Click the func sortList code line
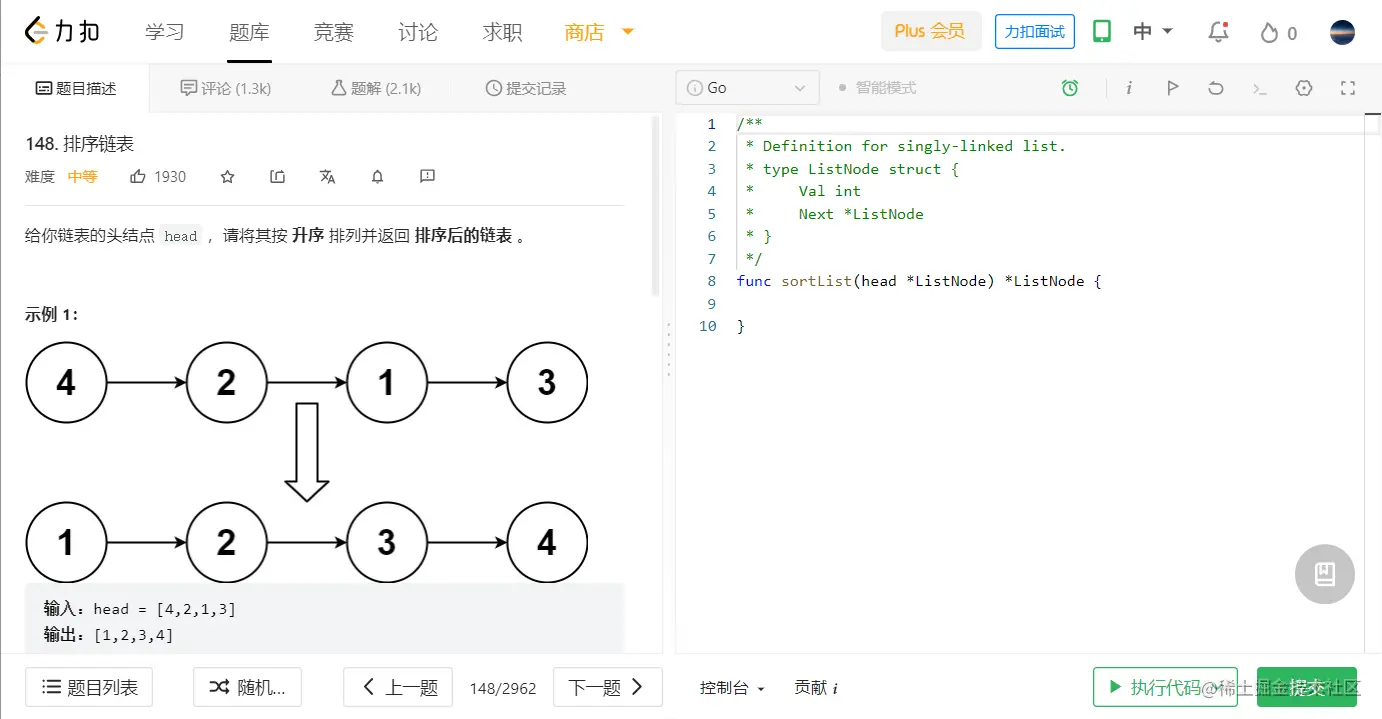Image resolution: width=1382 pixels, height=719 pixels. click(918, 281)
